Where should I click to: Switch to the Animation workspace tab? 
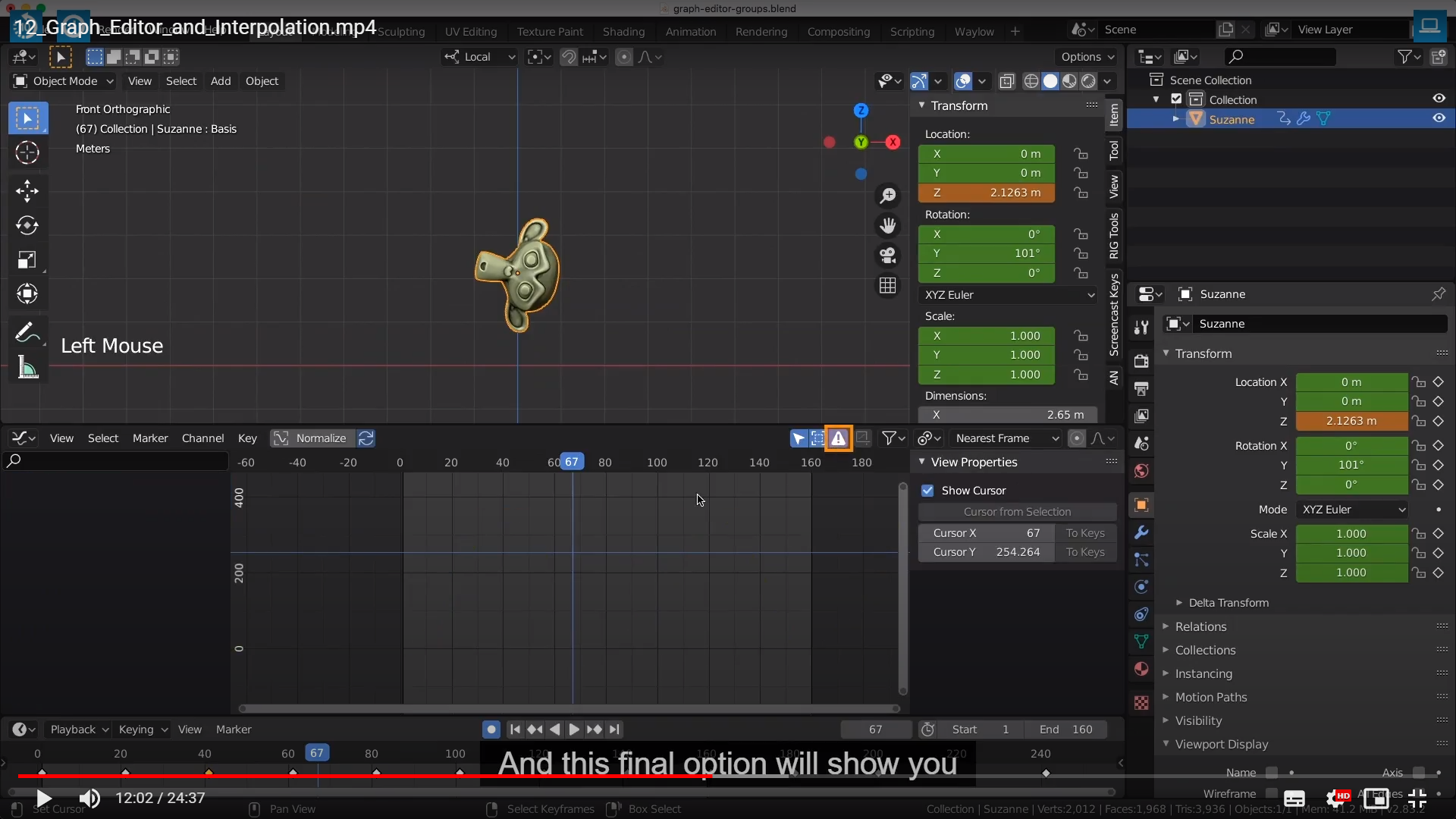690,31
